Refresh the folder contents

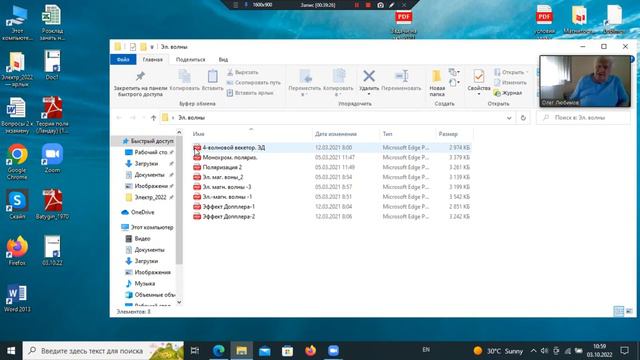click(523, 118)
